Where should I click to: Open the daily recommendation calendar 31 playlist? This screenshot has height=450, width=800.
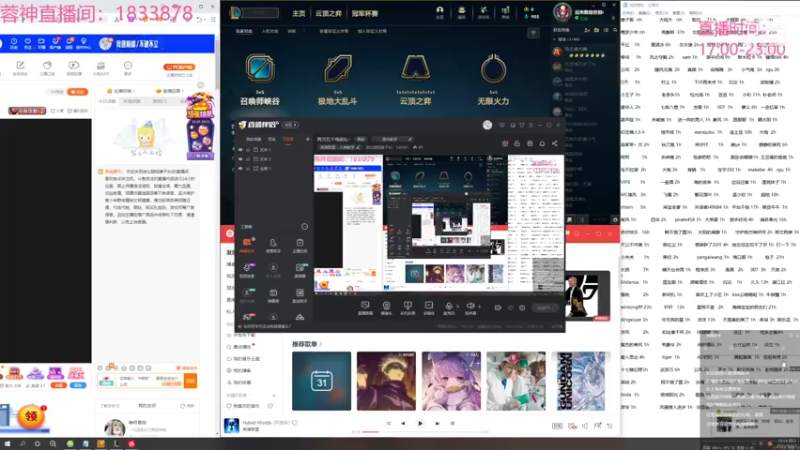(321, 381)
